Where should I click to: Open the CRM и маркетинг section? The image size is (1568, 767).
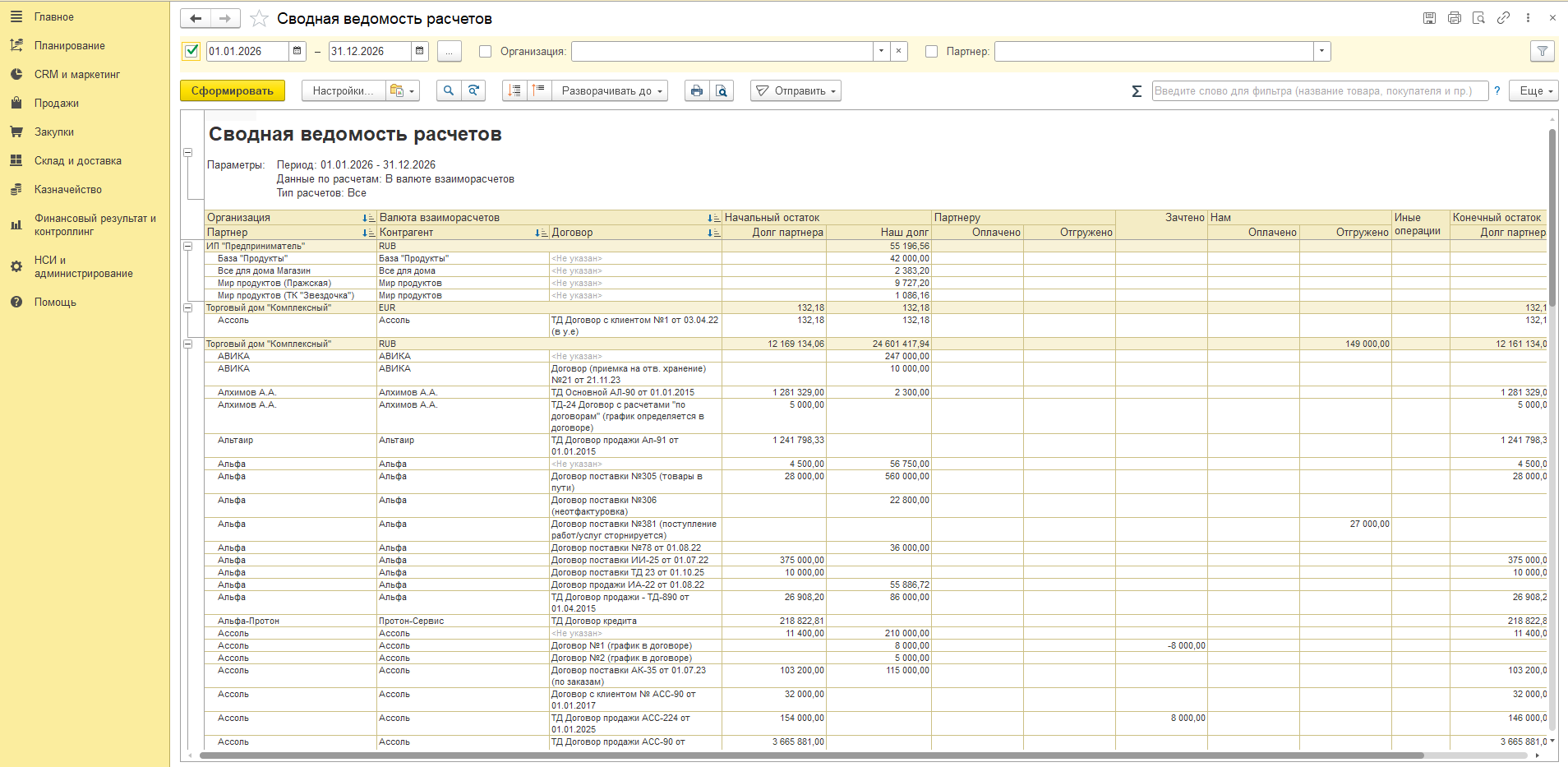tap(77, 74)
